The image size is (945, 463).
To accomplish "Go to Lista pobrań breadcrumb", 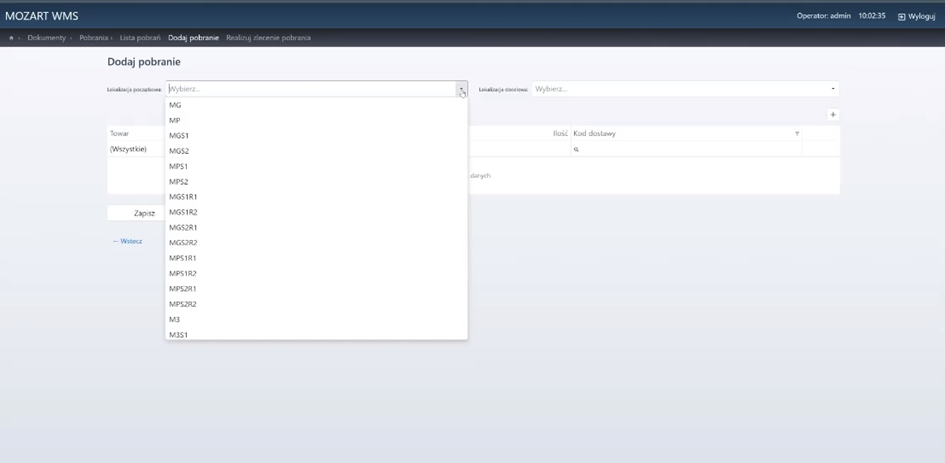I will pyautogui.click(x=140, y=38).
